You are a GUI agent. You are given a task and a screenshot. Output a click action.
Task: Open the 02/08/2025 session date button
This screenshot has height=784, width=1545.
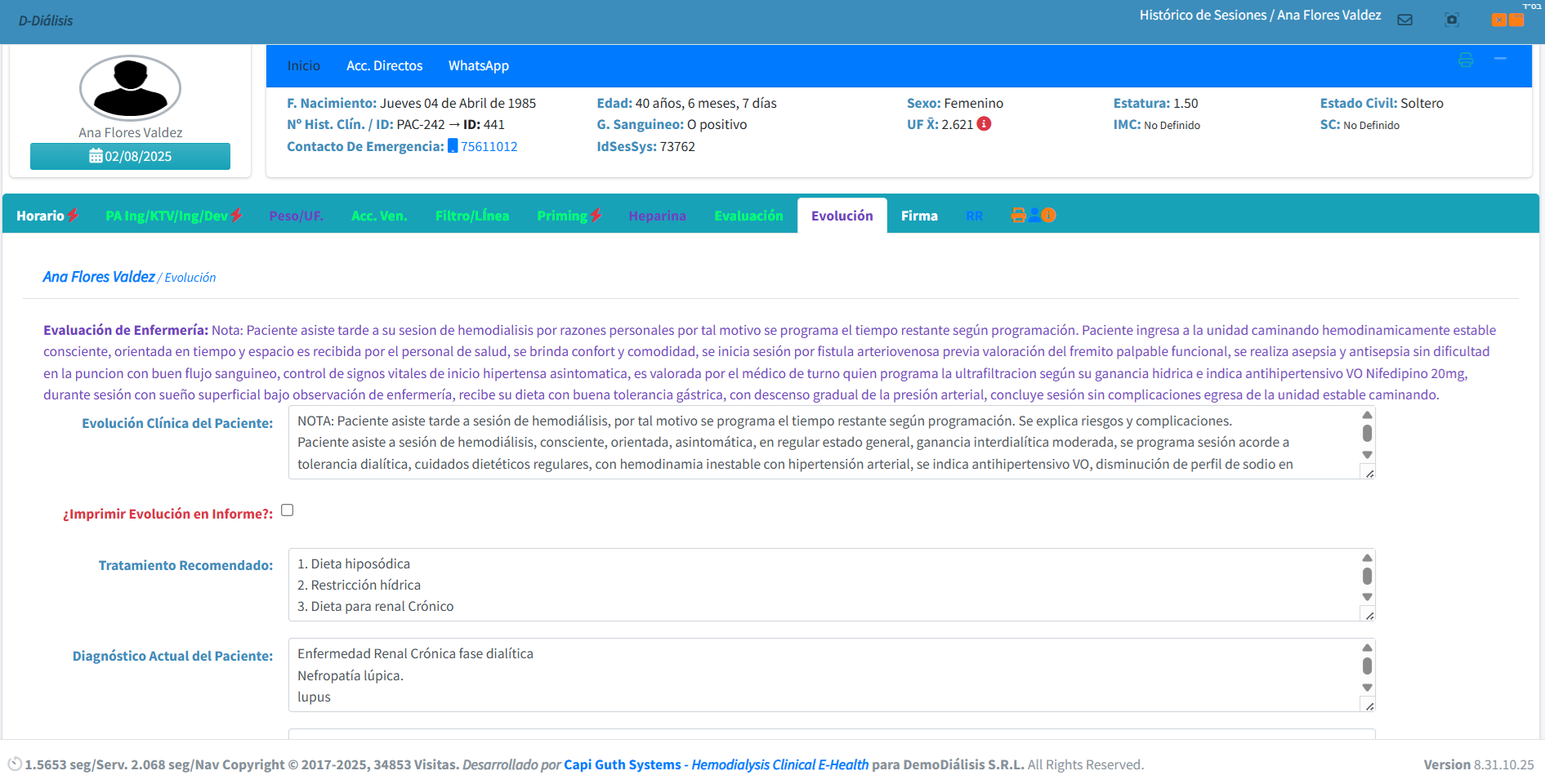(x=130, y=156)
